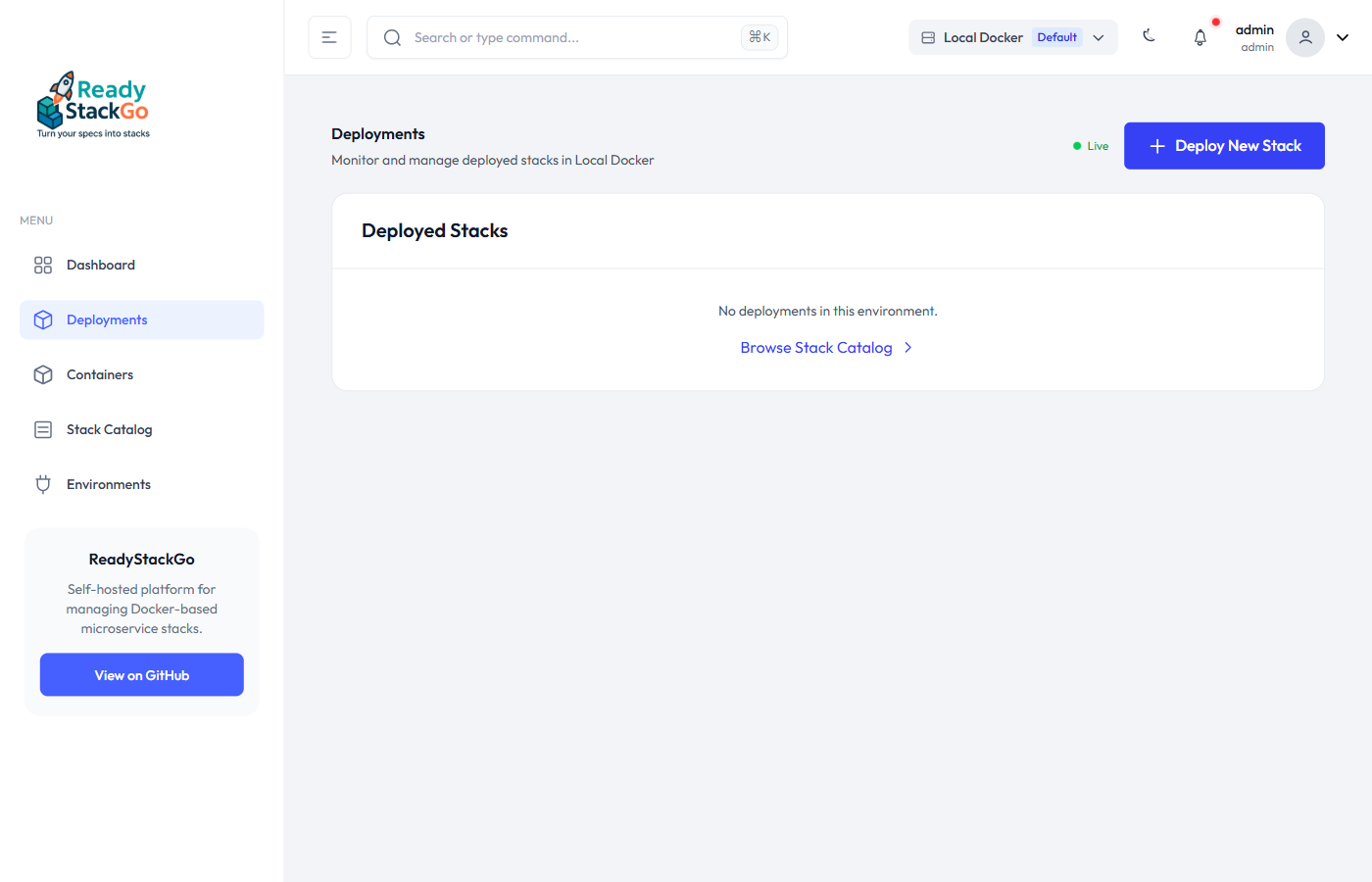This screenshot has height=882, width=1372.
Task: Click the Stack Catalog list icon
Action: coord(43,430)
